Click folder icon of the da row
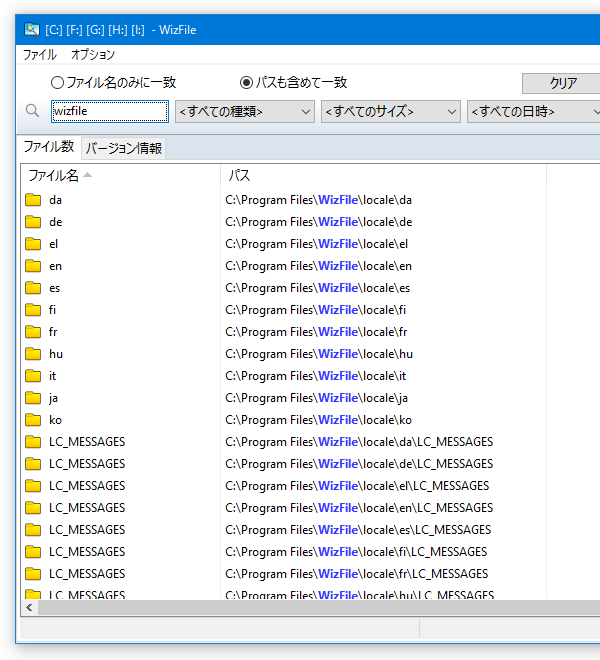Screen dimensions: 600x660 point(33,200)
